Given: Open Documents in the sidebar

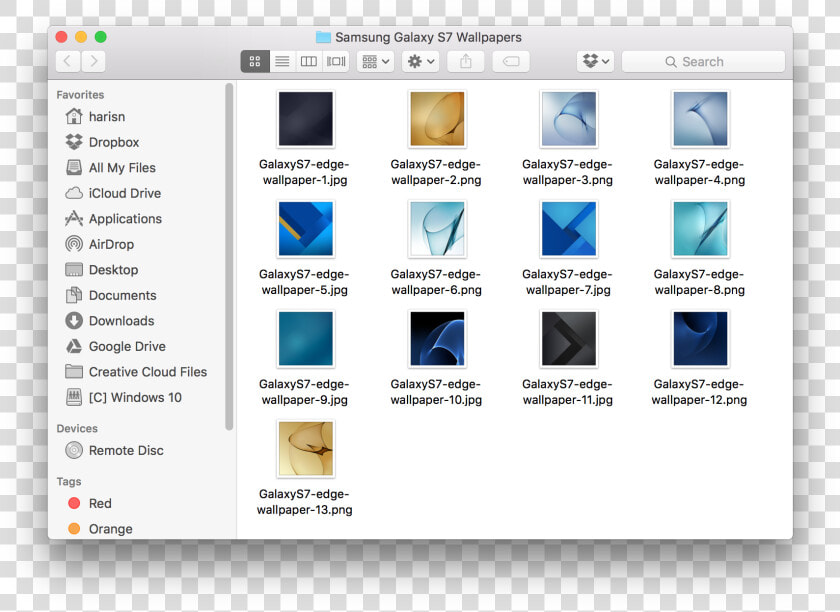Looking at the screenshot, I should coord(110,295).
